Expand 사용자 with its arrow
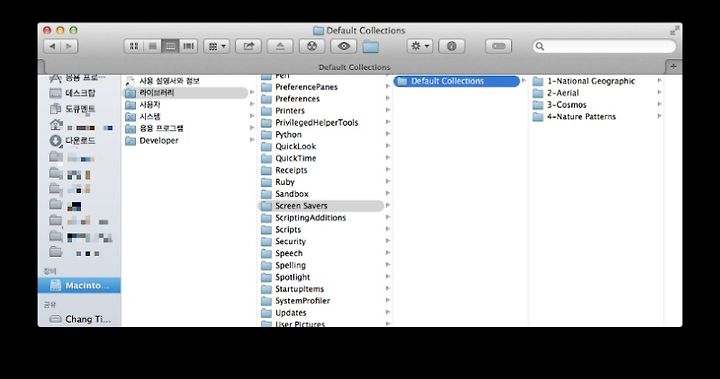This screenshot has height=379, width=720. point(252,104)
